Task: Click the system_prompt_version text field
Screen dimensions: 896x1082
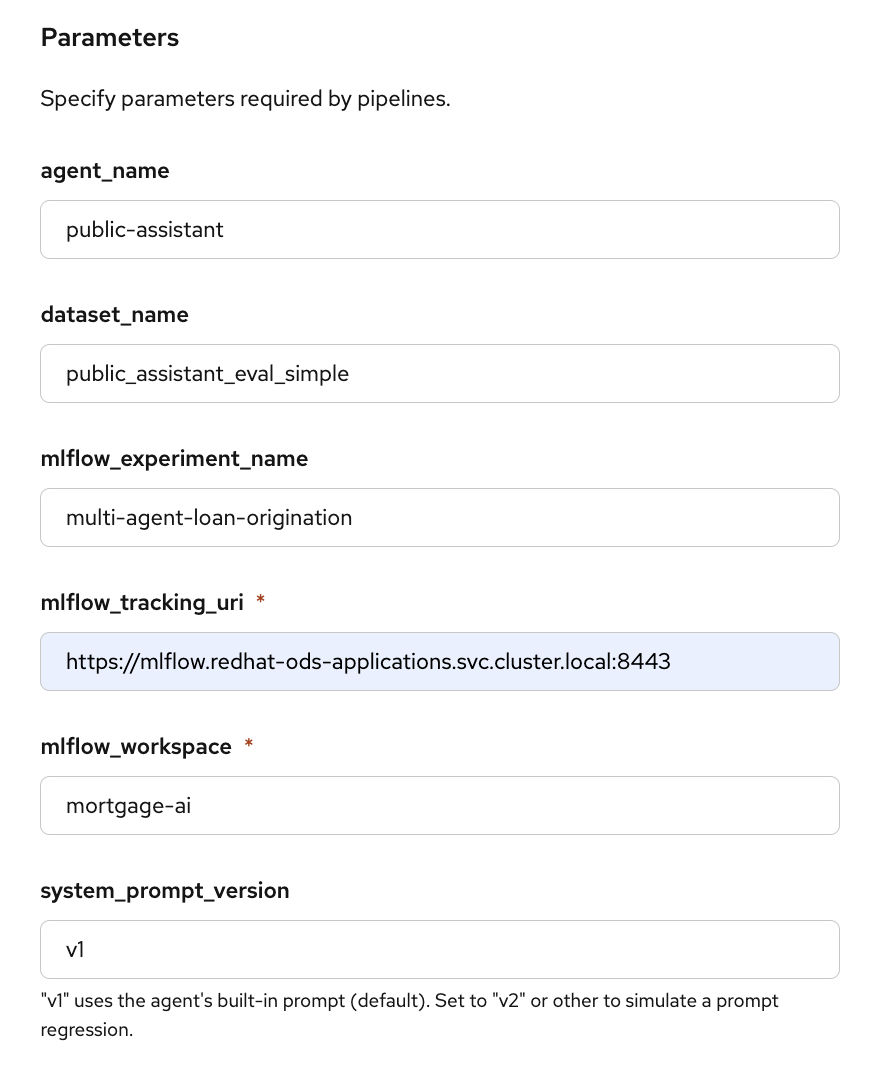Action: click(439, 950)
